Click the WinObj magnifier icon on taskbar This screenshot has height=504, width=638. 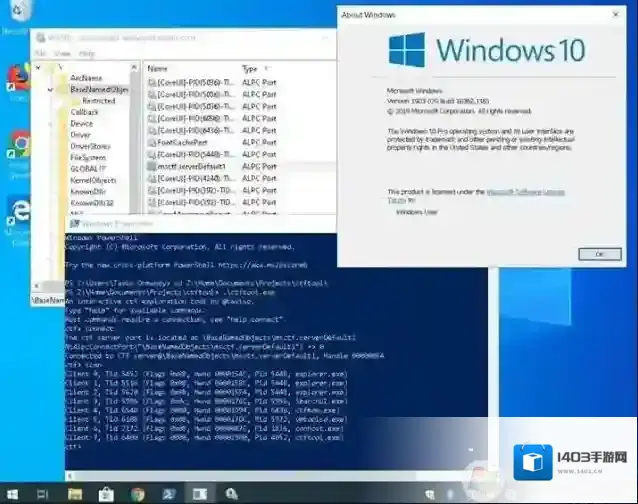coord(231,494)
